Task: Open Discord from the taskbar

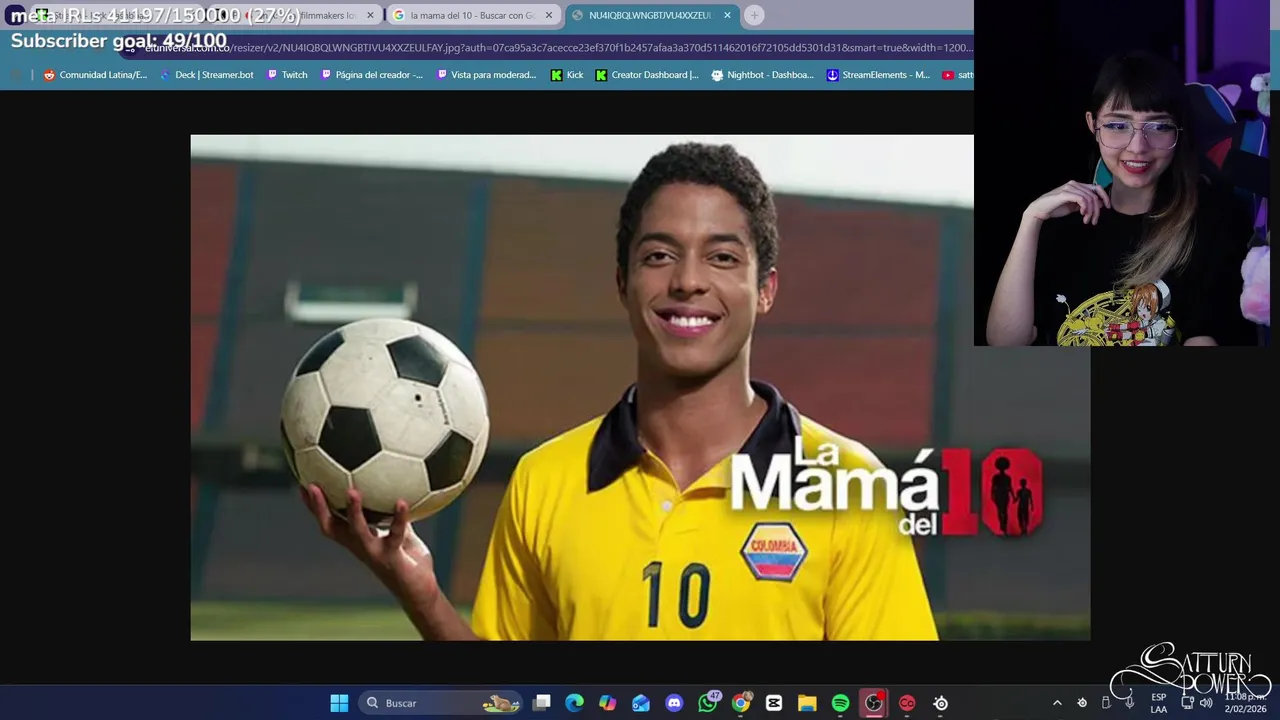Action: [674, 703]
